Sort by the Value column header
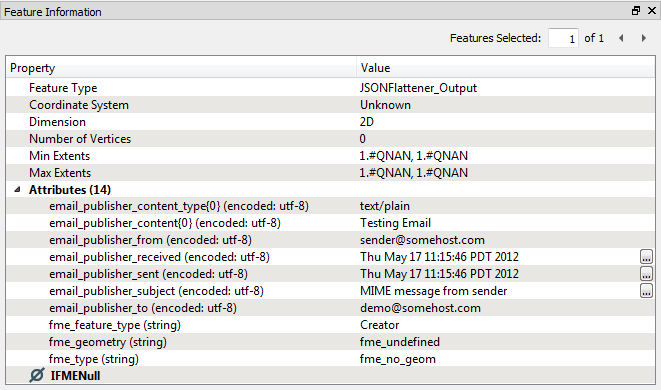 click(x=506, y=67)
